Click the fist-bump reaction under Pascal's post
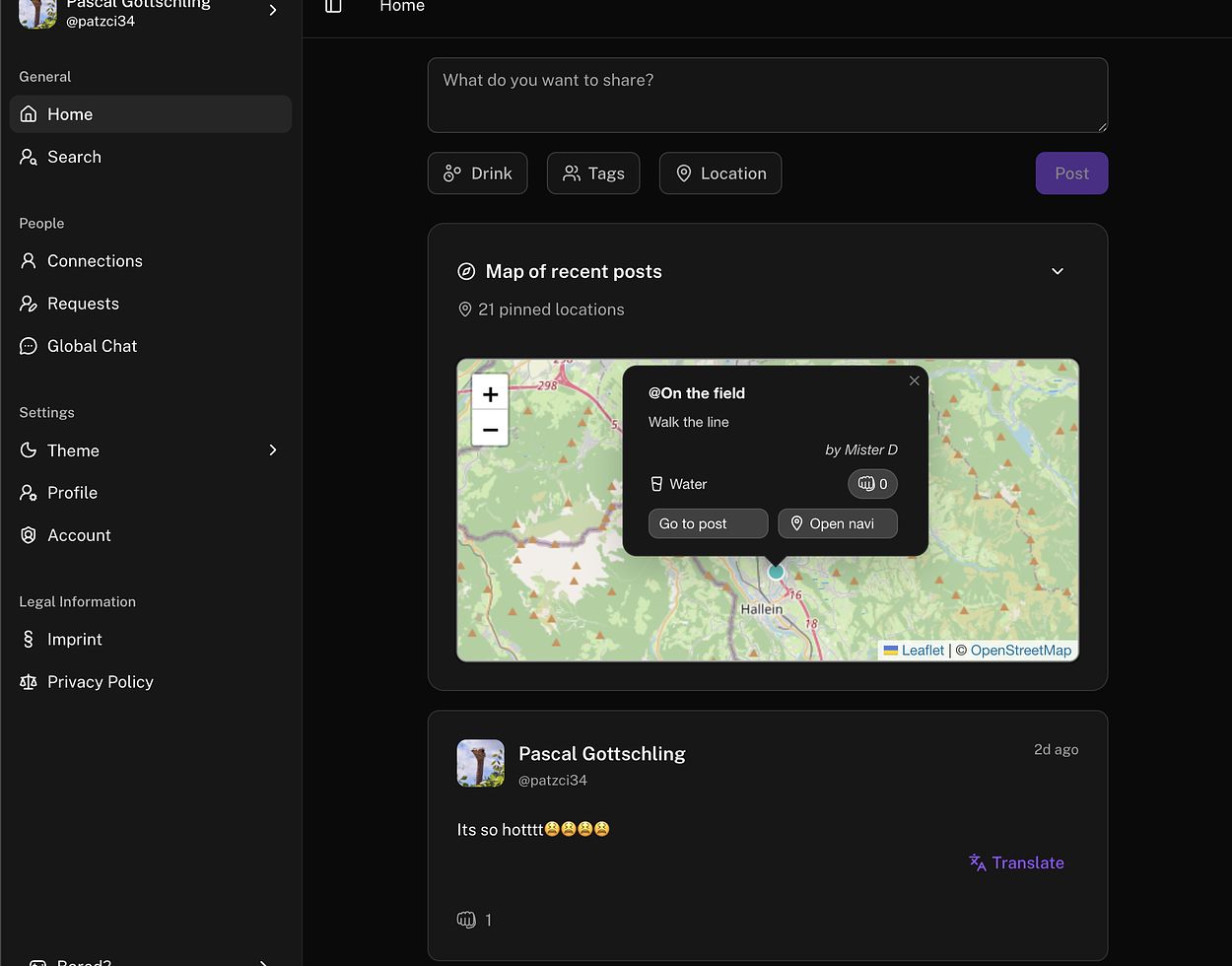This screenshot has height=966, width=1232. pyautogui.click(x=467, y=920)
